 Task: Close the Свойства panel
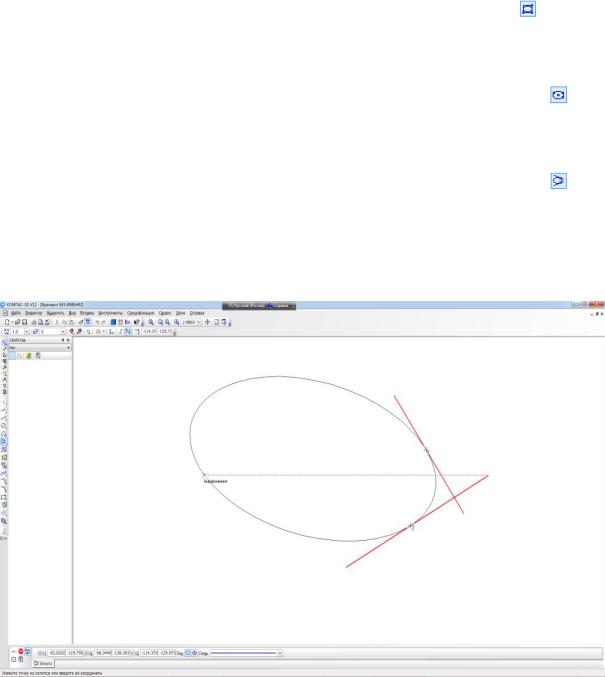point(69,341)
